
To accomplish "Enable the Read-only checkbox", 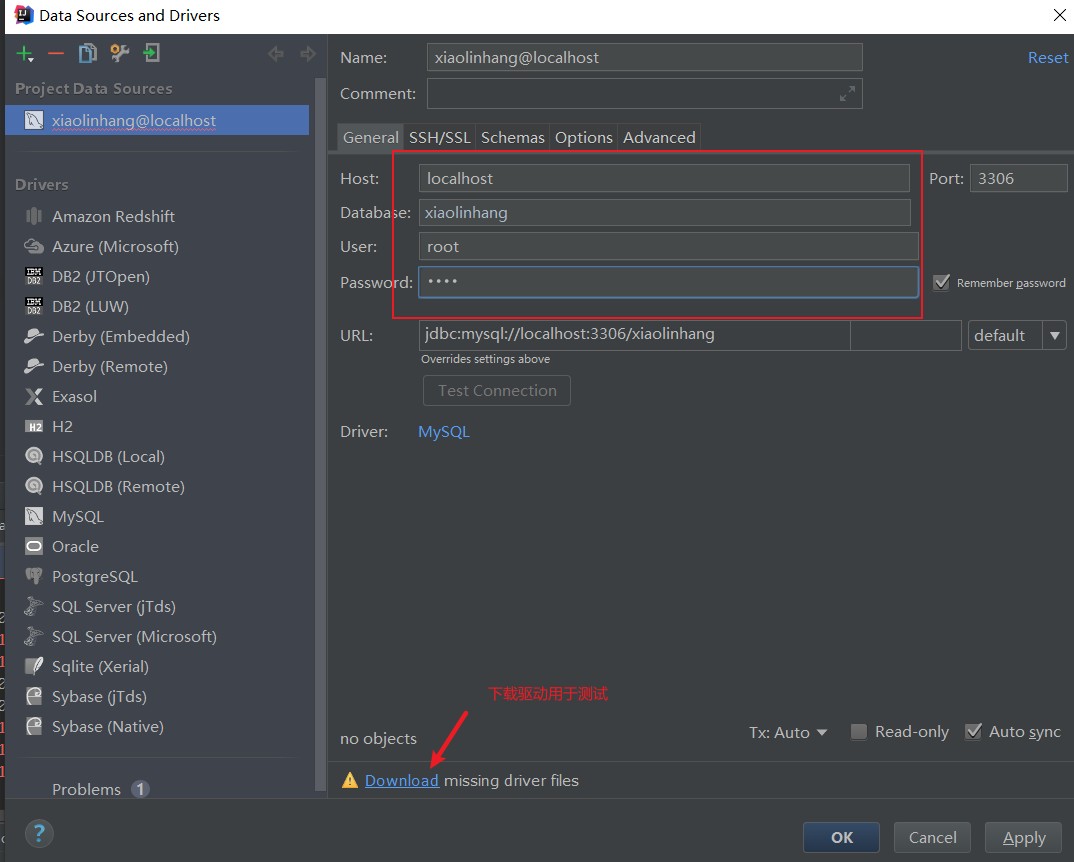I will (858, 732).
